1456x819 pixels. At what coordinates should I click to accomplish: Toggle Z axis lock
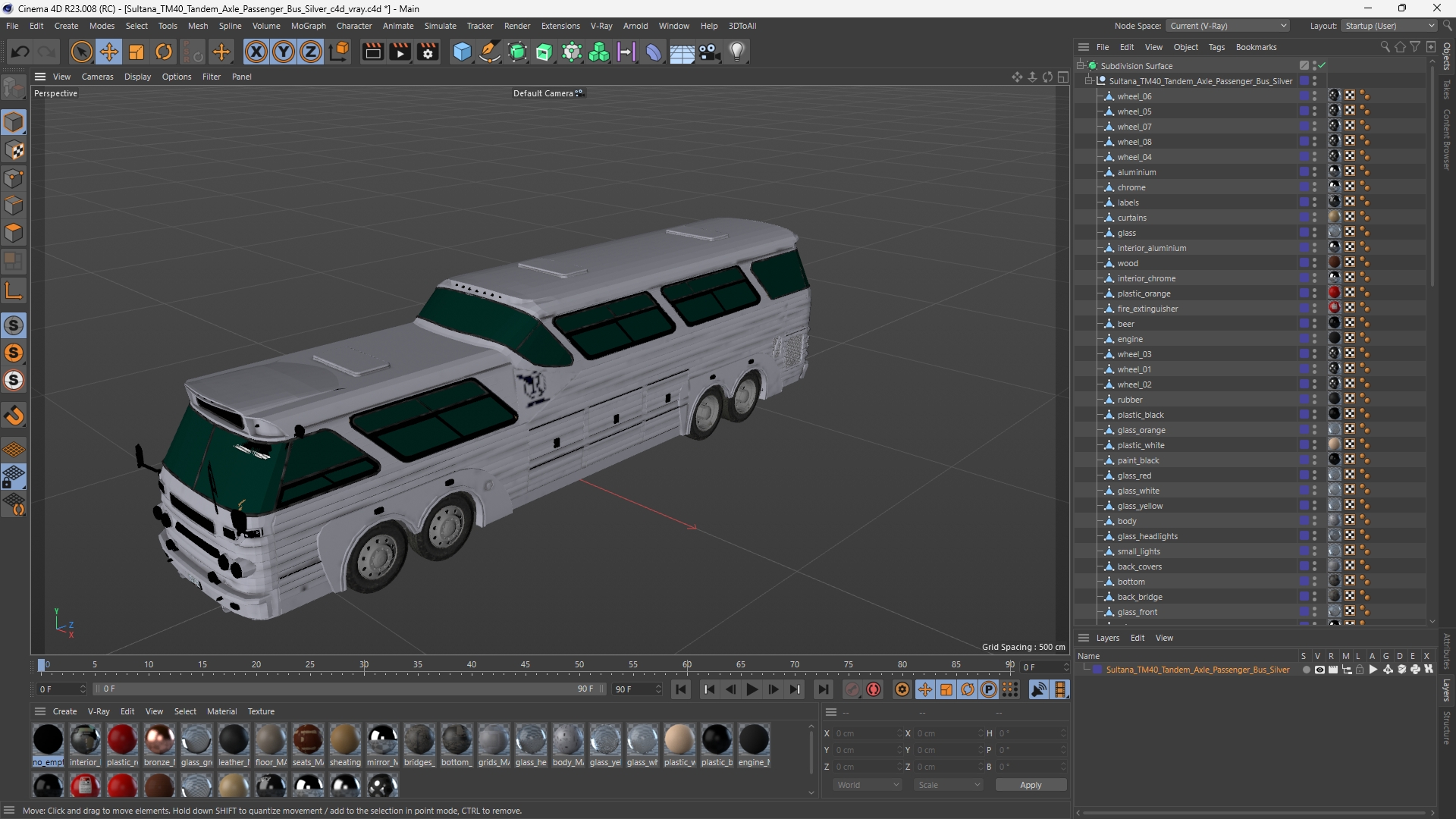(x=311, y=52)
